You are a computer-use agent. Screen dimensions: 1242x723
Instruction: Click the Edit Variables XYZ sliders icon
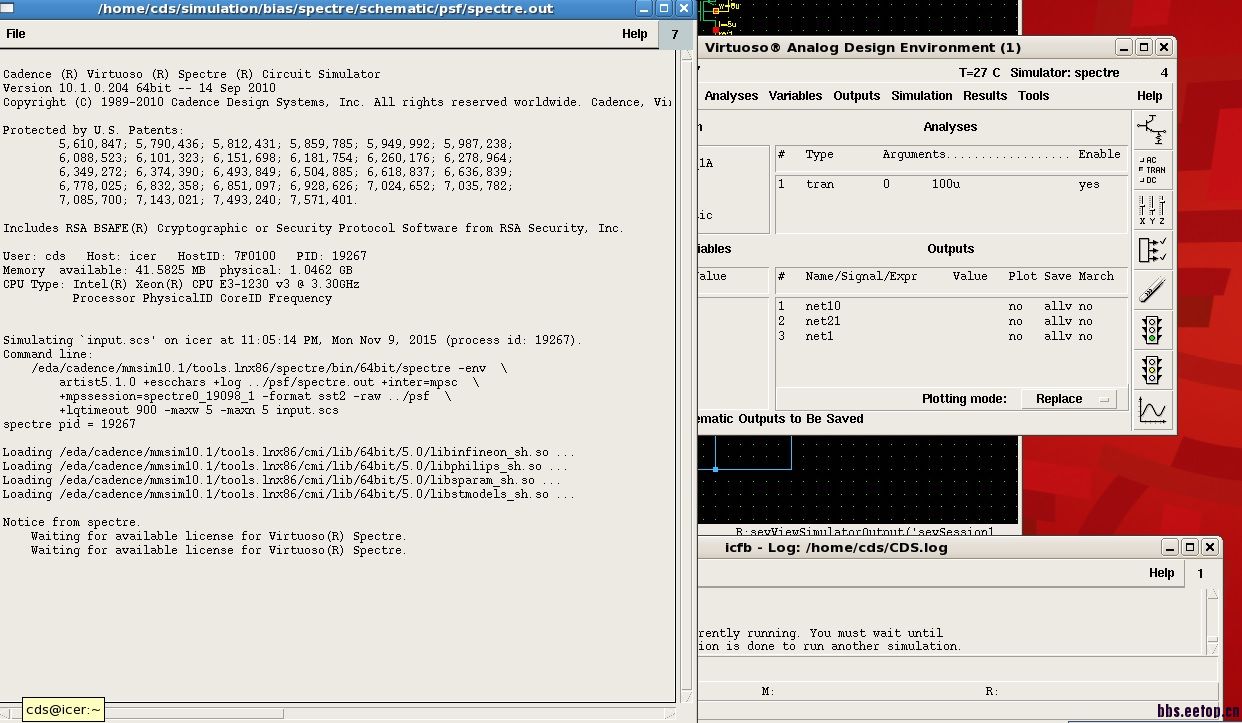coord(1152,209)
